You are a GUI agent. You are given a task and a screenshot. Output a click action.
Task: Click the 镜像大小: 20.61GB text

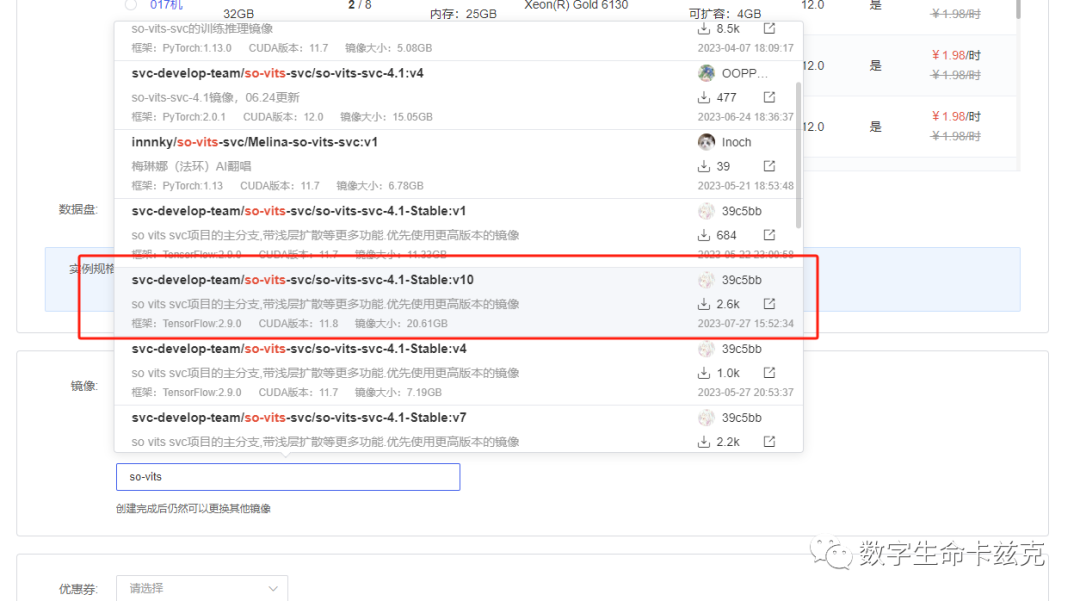coord(401,324)
